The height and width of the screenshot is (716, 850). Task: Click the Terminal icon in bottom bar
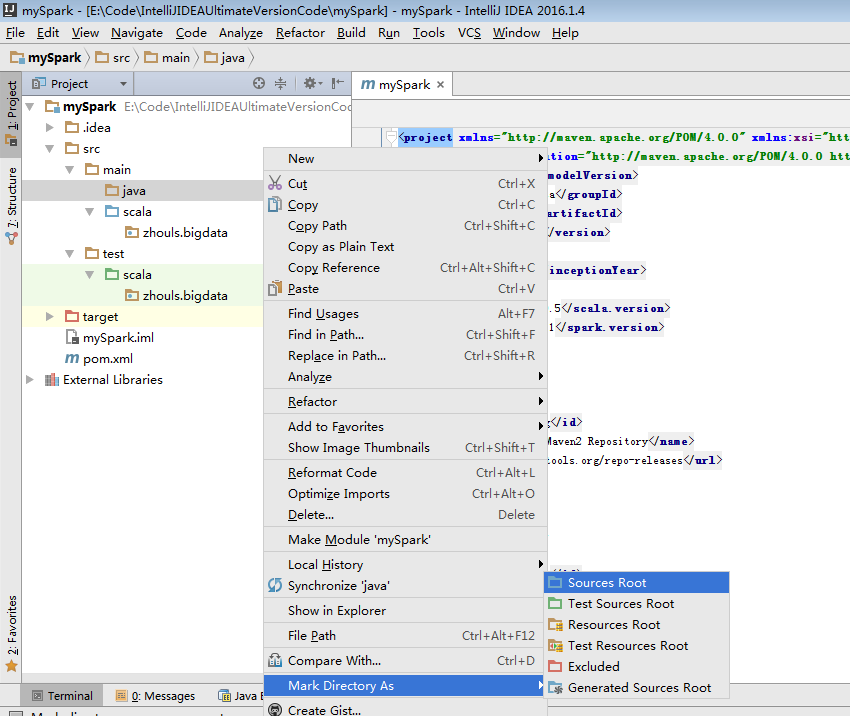(x=37, y=696)
